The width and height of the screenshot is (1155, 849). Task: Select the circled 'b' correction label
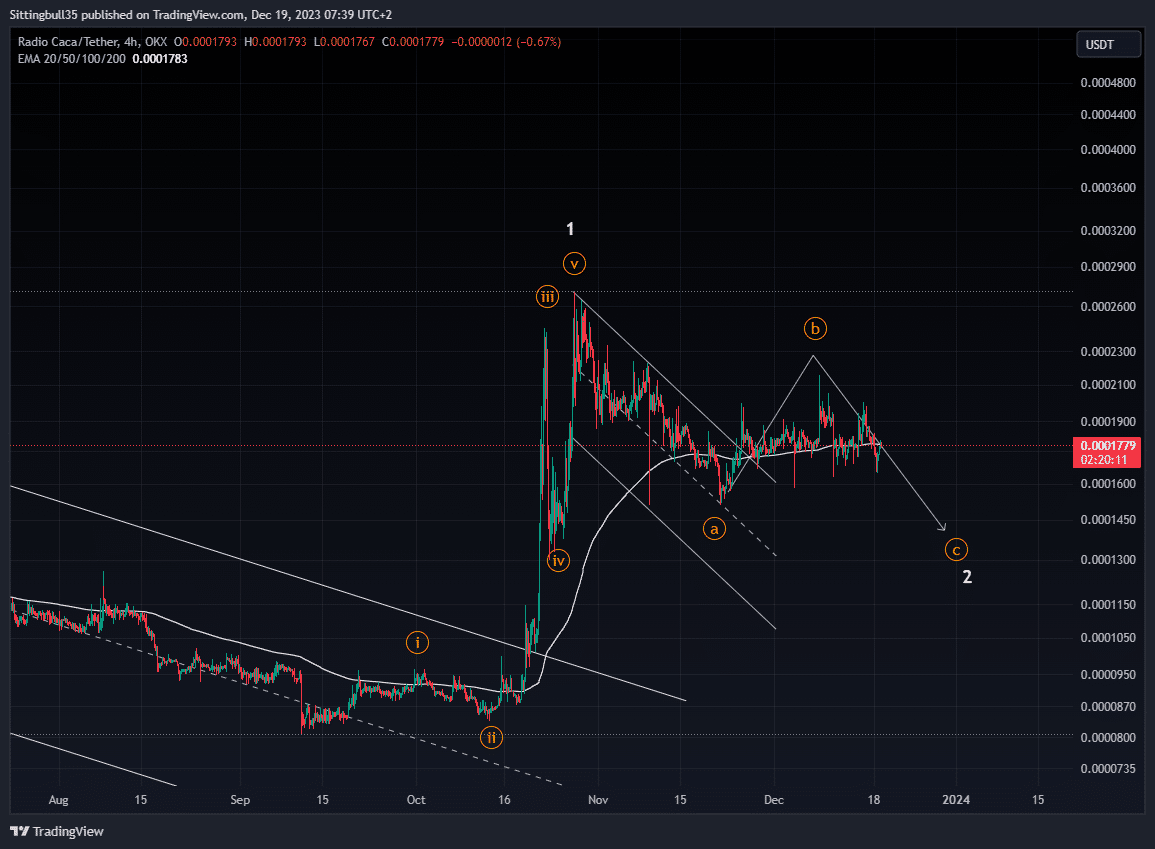tap(815, 328)
